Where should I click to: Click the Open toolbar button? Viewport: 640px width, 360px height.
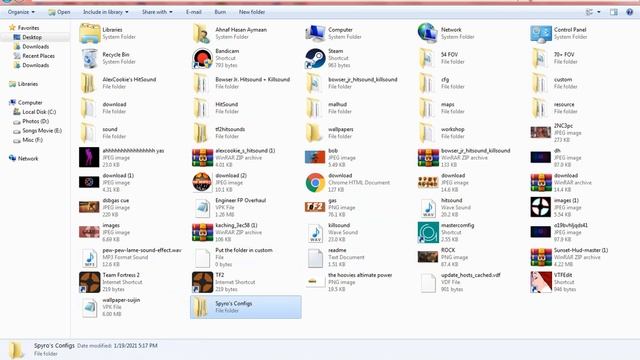[59, 12]
